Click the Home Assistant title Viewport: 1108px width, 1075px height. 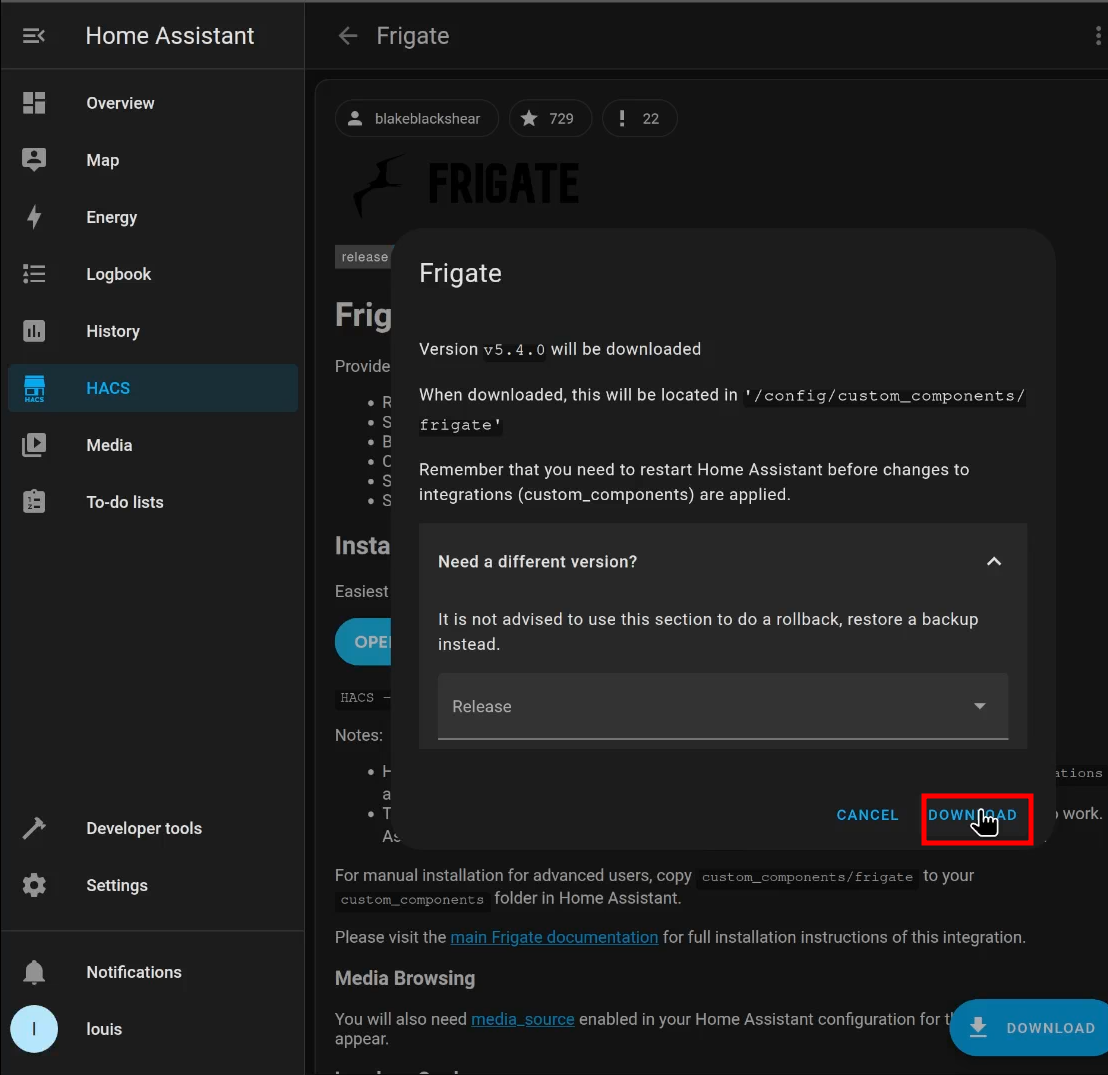(170, 35)
